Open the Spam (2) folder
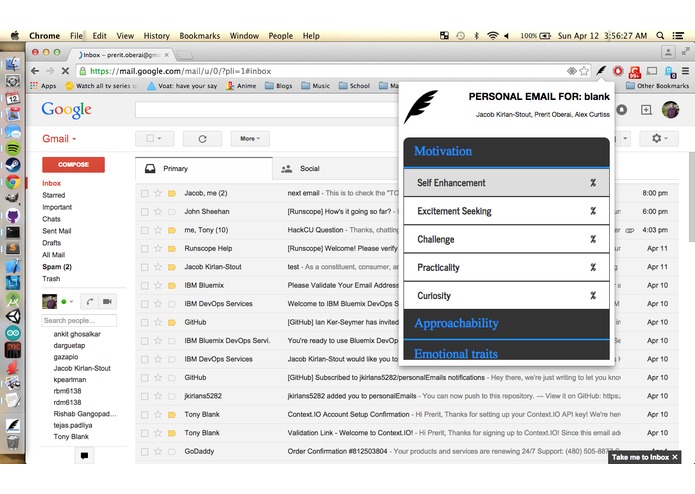 click(x=57, y=267)
